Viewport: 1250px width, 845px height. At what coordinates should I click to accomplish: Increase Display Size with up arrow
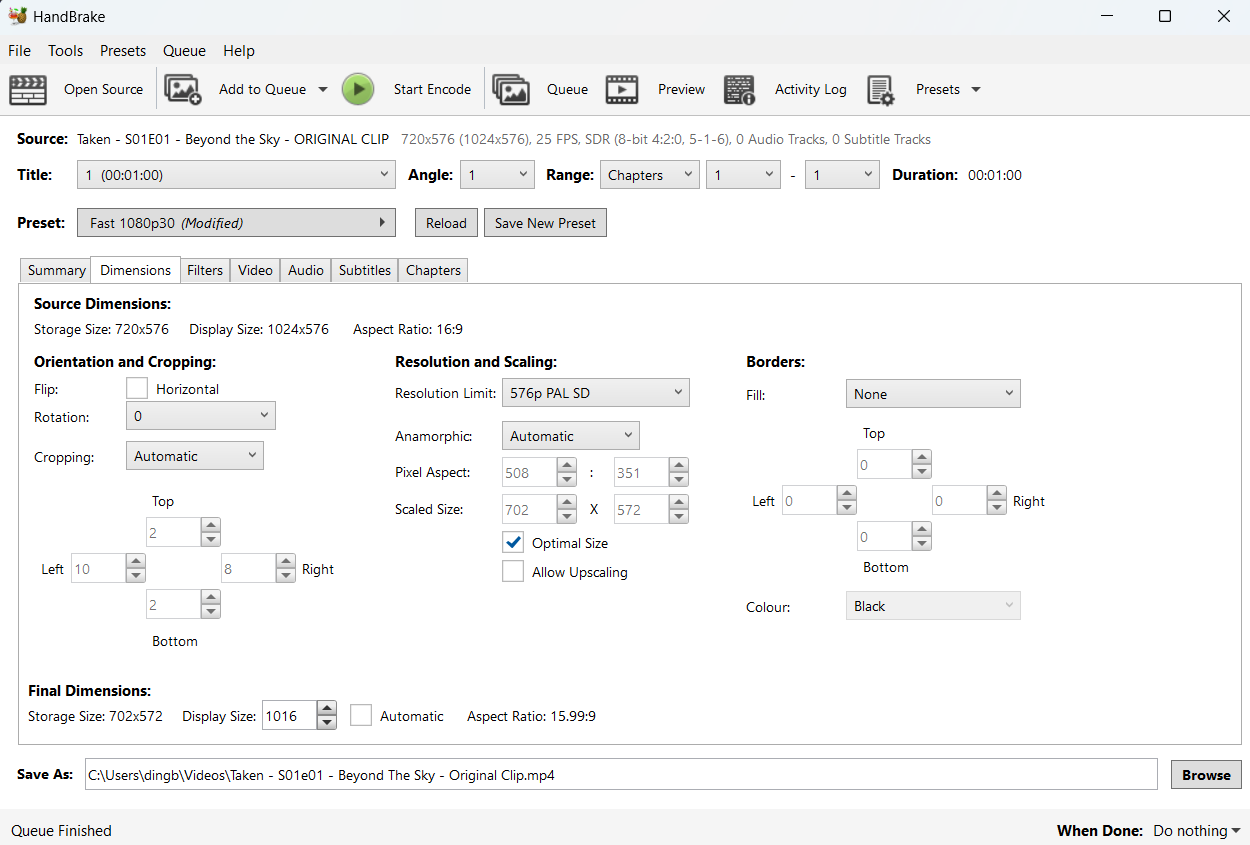(327, 708)
